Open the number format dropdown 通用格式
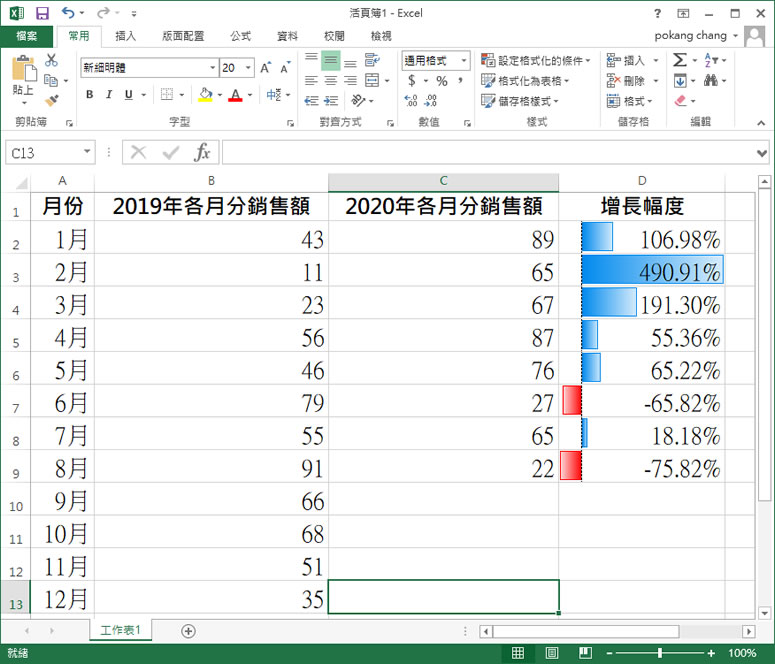This screenshot has width=775, height=664. 464,61
